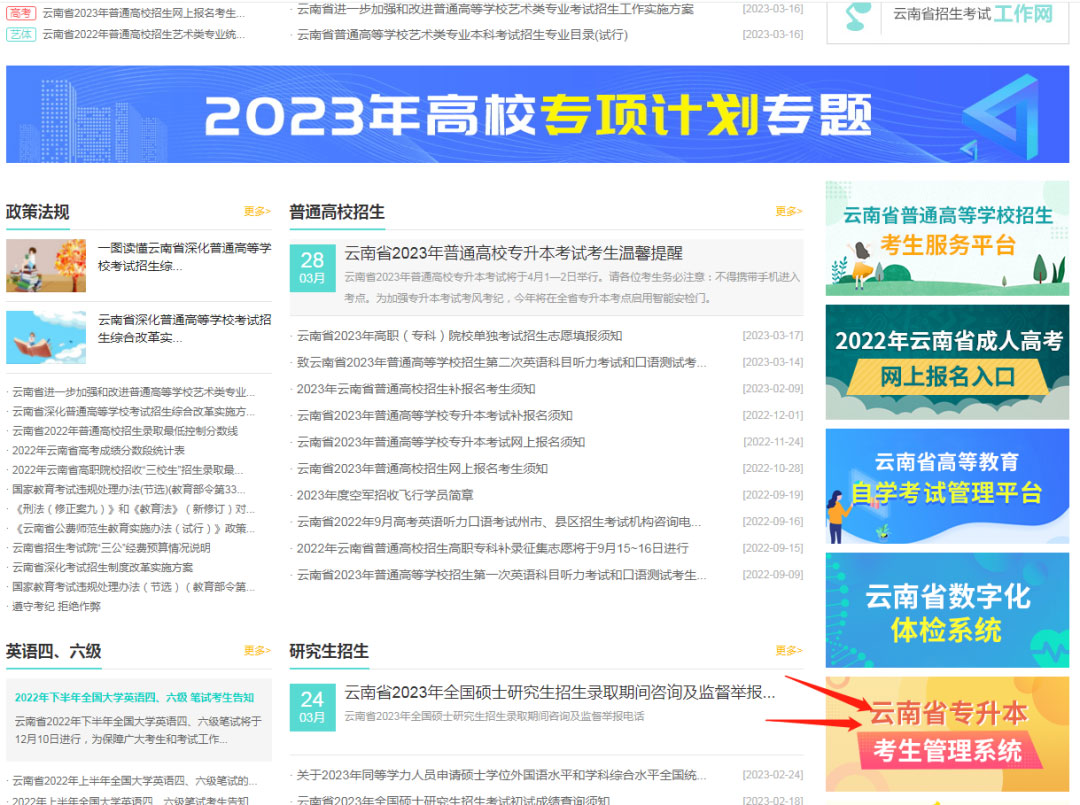
Task: Click 云南省普通高等学校招生考生服务平台 banner
Action: click(946, 238)
